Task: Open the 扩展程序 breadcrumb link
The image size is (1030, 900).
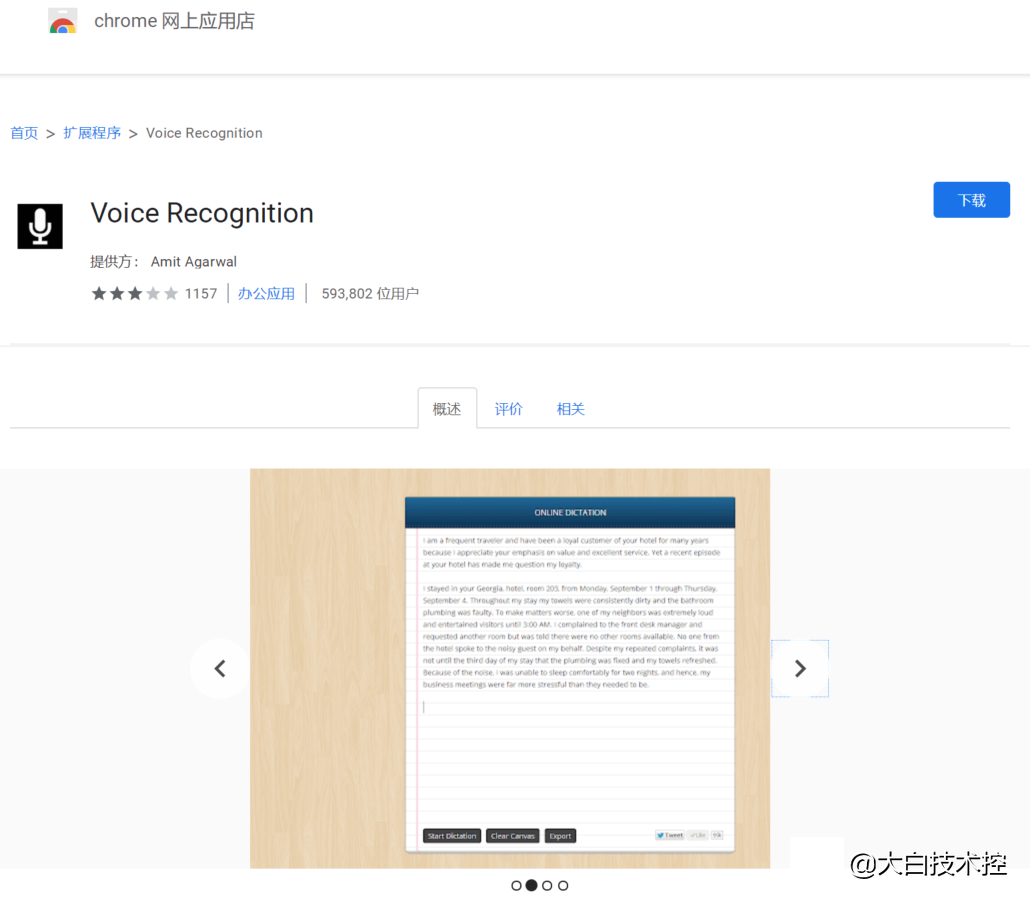Action: (92, 133)
